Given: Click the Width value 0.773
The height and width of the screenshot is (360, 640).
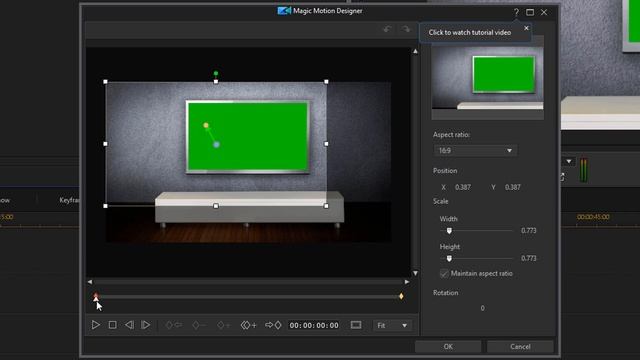Looking at the screenshot, I should (x=529, y=231).
